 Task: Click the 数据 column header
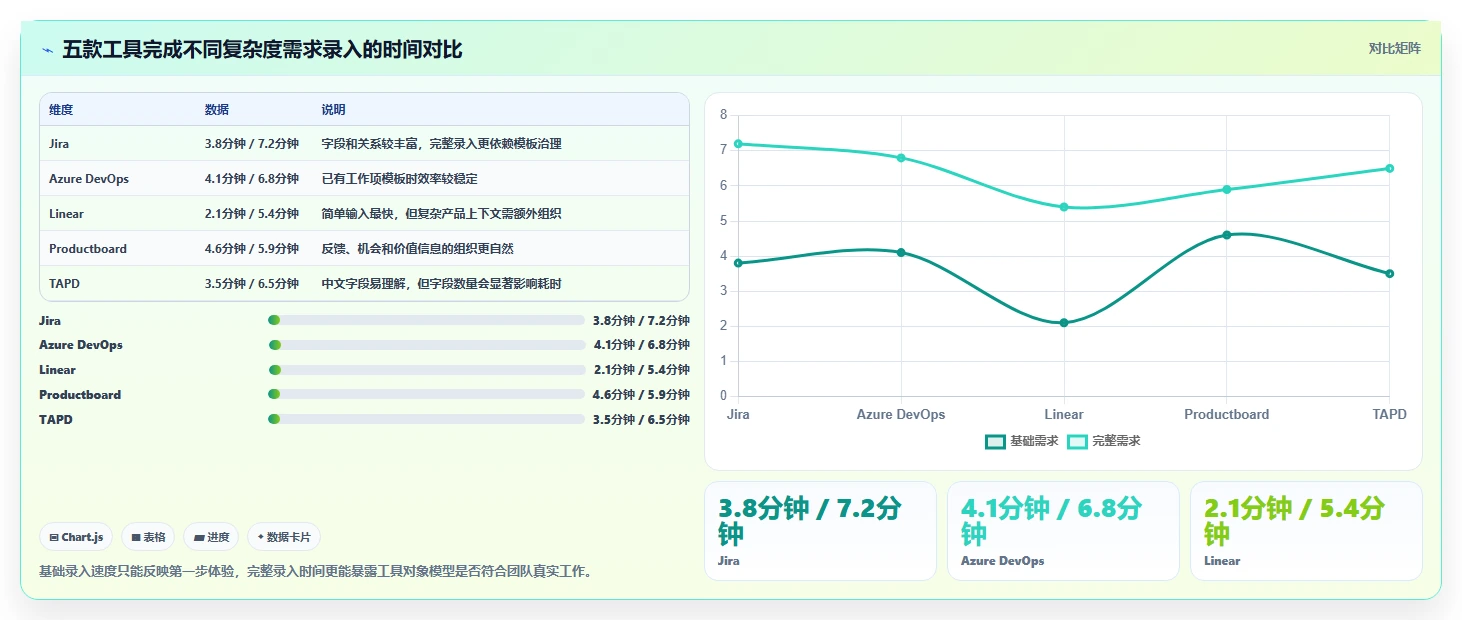click(x=217, y=110)
